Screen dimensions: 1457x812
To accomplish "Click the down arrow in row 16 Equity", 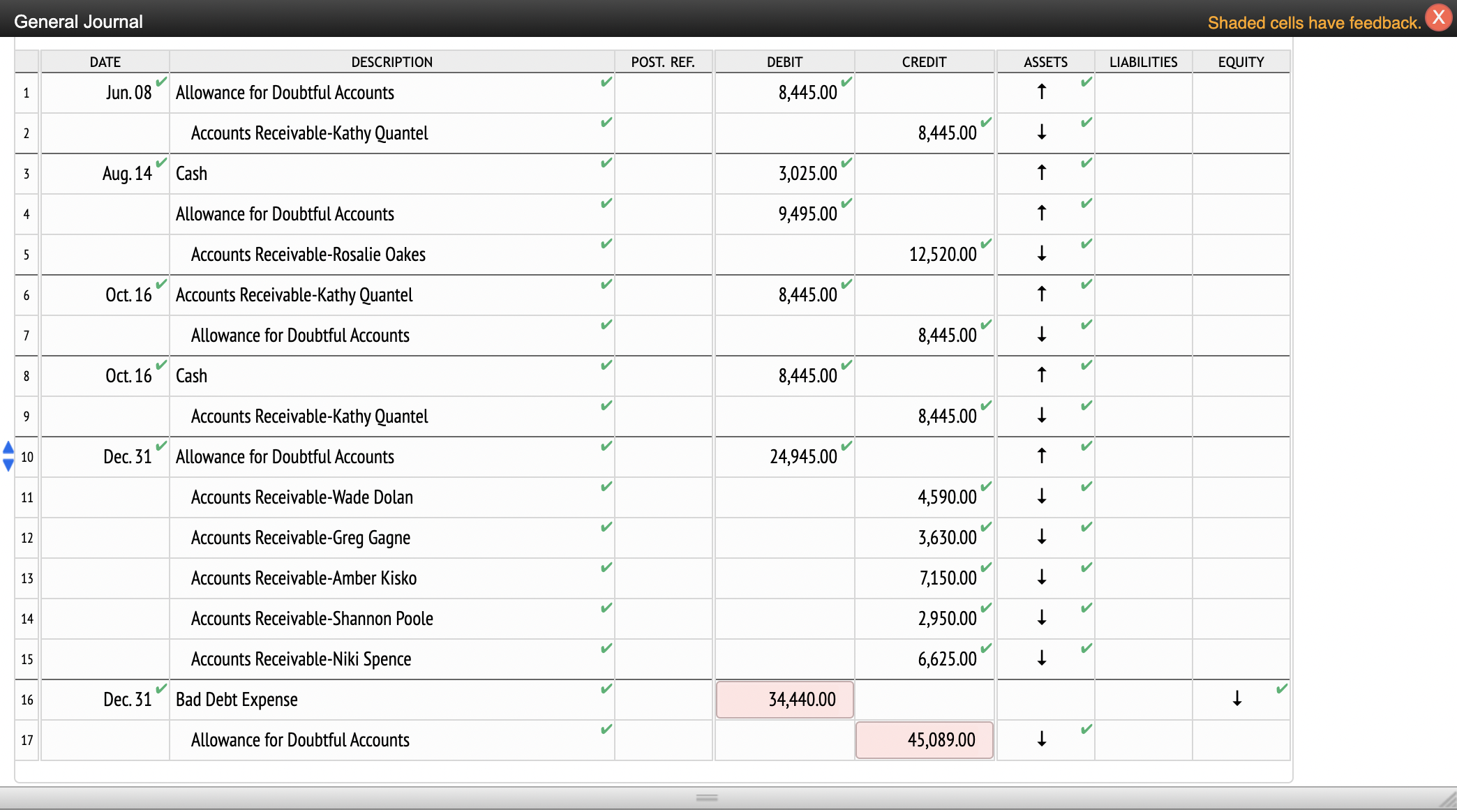I will click(1236, 698).
